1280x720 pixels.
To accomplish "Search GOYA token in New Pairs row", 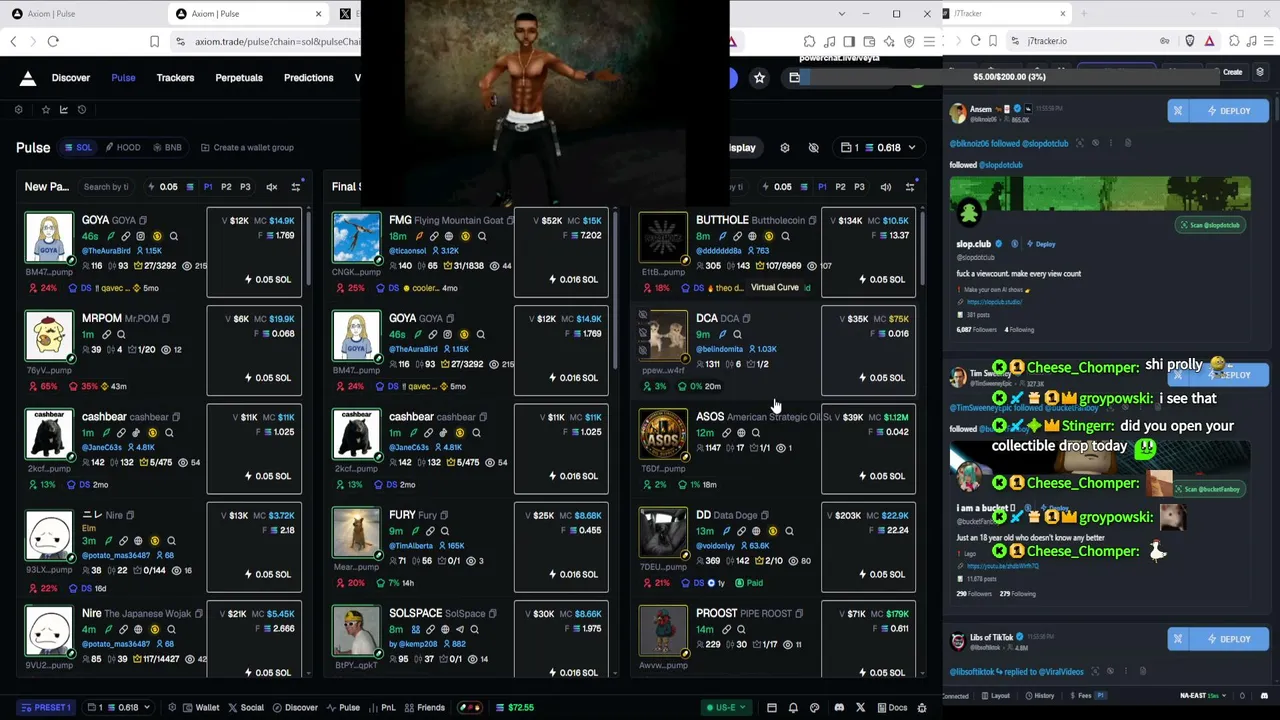I will point(173,237).
